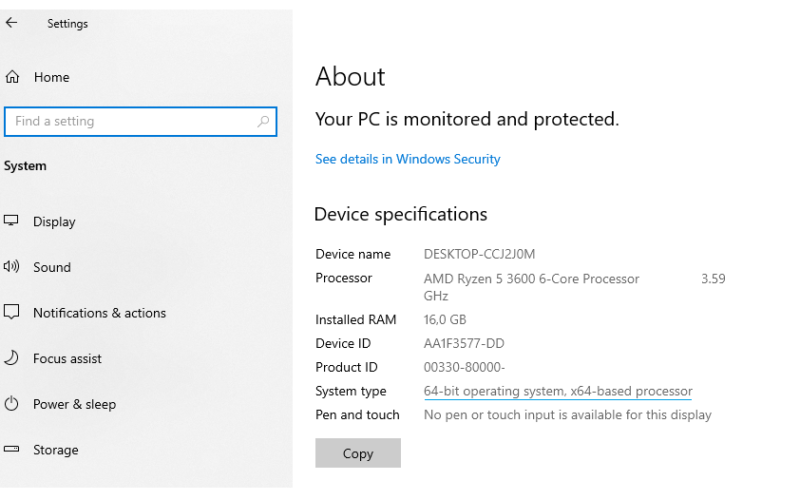Click the Sound speaker icon
Screen dimensions: 800x500
click(x=11, y=266)
